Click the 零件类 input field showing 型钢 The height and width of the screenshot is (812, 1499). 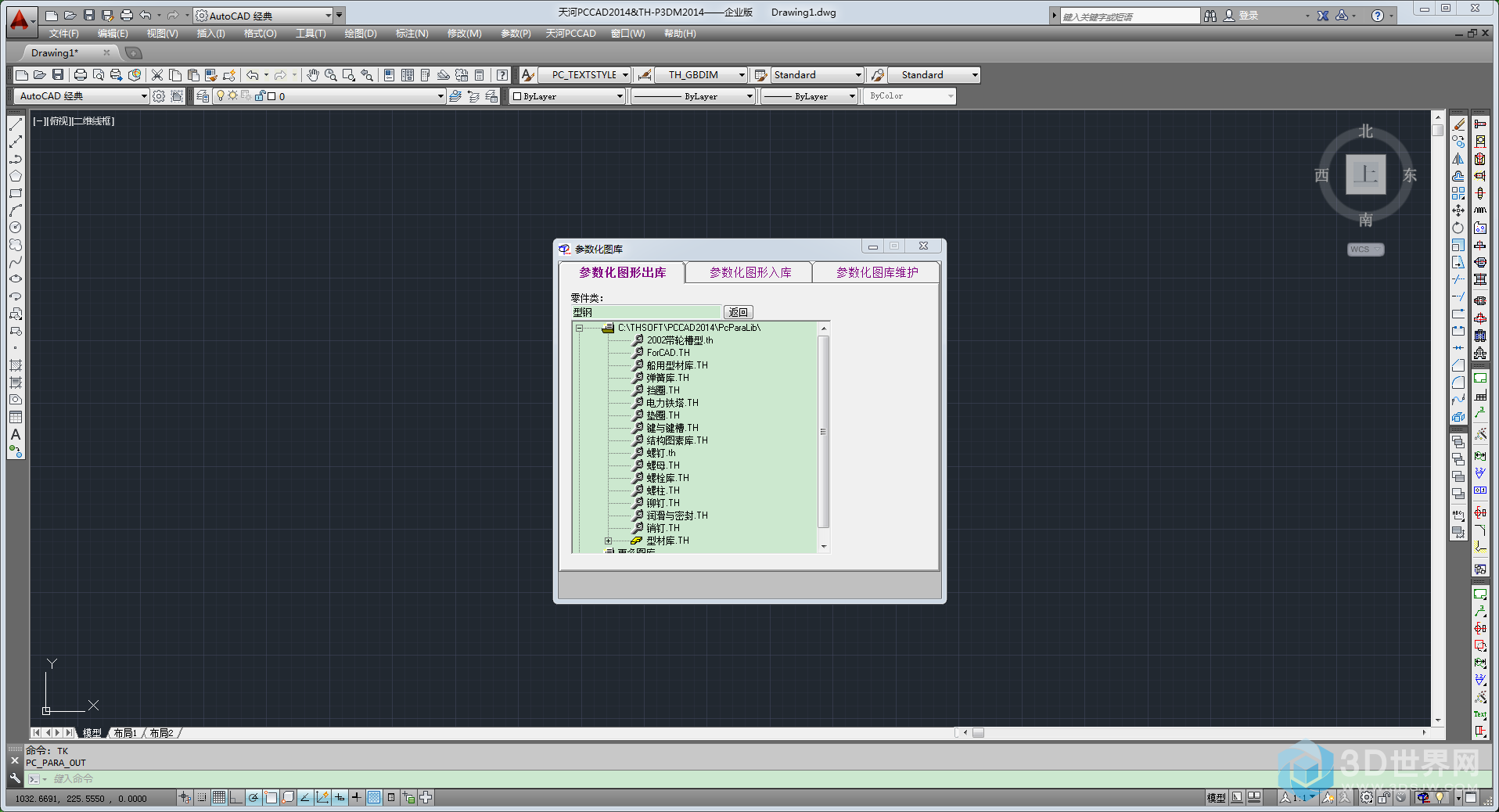click(645, 312)
